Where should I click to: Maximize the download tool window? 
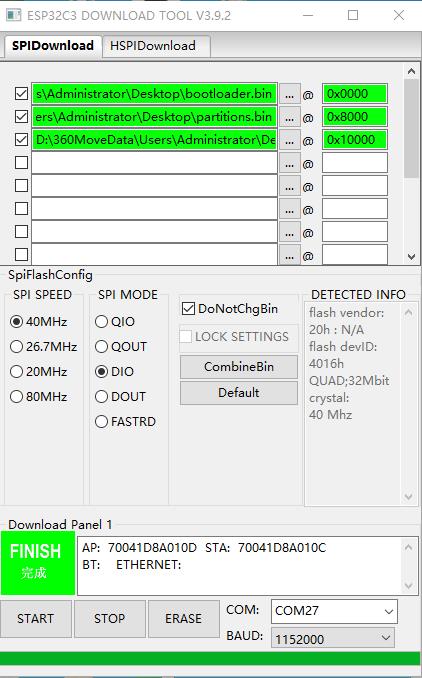point(353,15)
